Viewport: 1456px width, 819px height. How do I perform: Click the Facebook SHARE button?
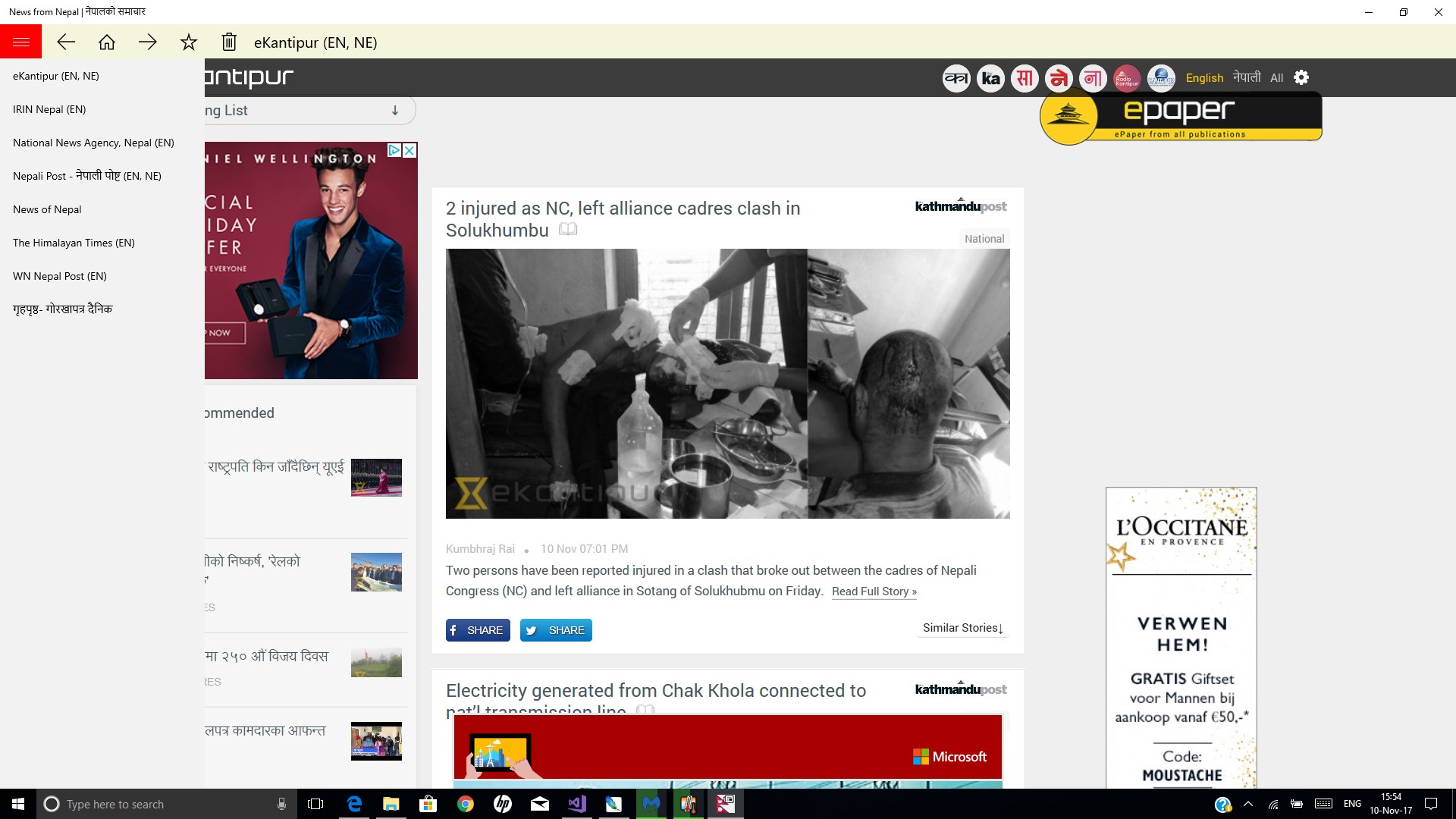pos(477,630)
